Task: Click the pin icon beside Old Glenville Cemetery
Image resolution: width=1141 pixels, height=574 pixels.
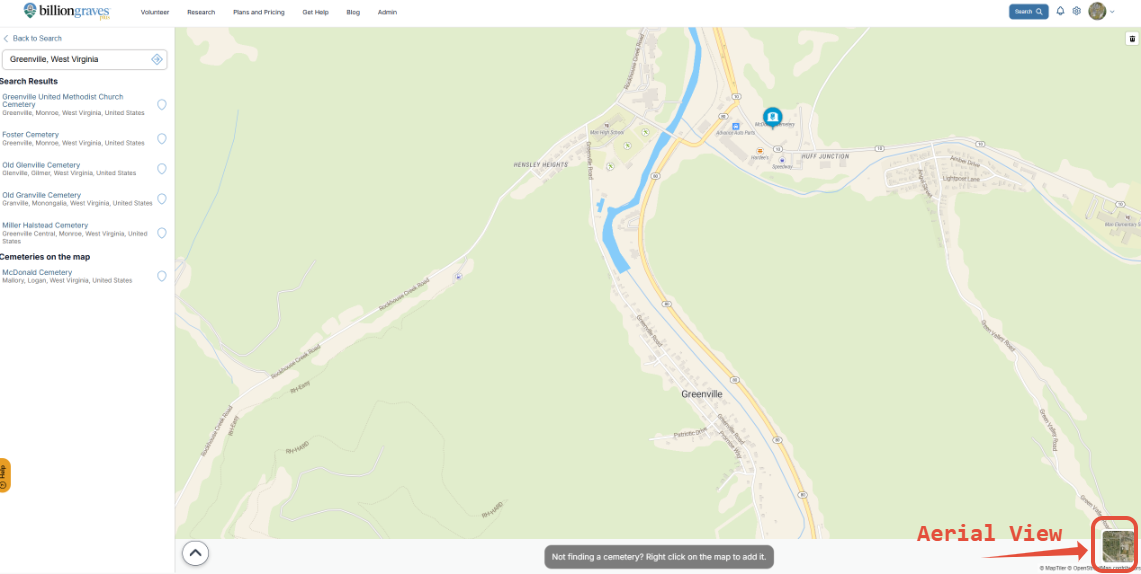Action: tap(162, 169)
